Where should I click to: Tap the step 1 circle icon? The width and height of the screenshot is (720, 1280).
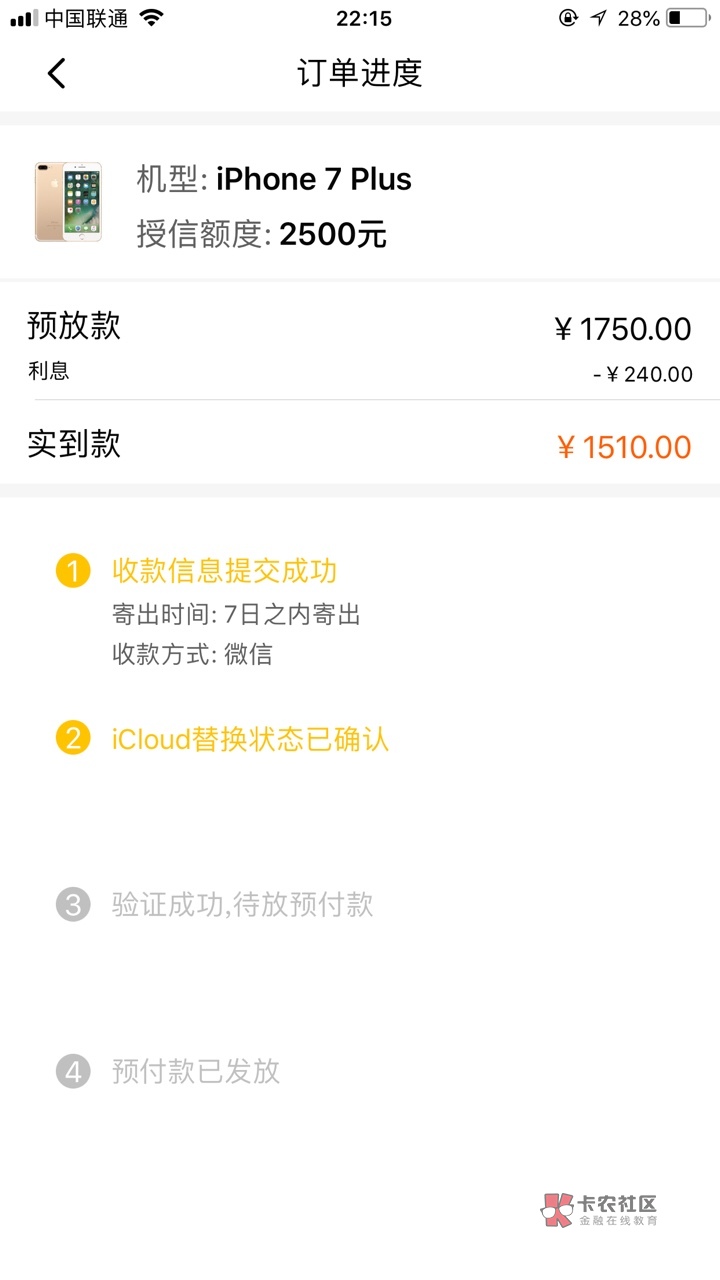73,572
